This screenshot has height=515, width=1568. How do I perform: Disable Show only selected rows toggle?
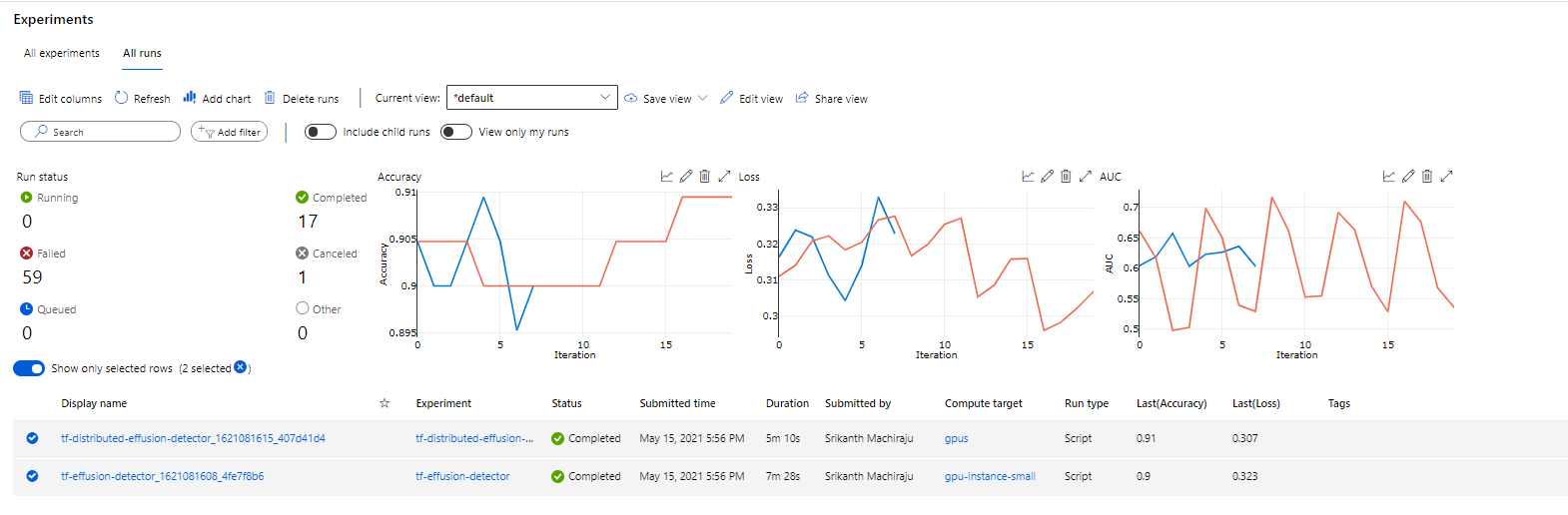click(x=29, y=368)
